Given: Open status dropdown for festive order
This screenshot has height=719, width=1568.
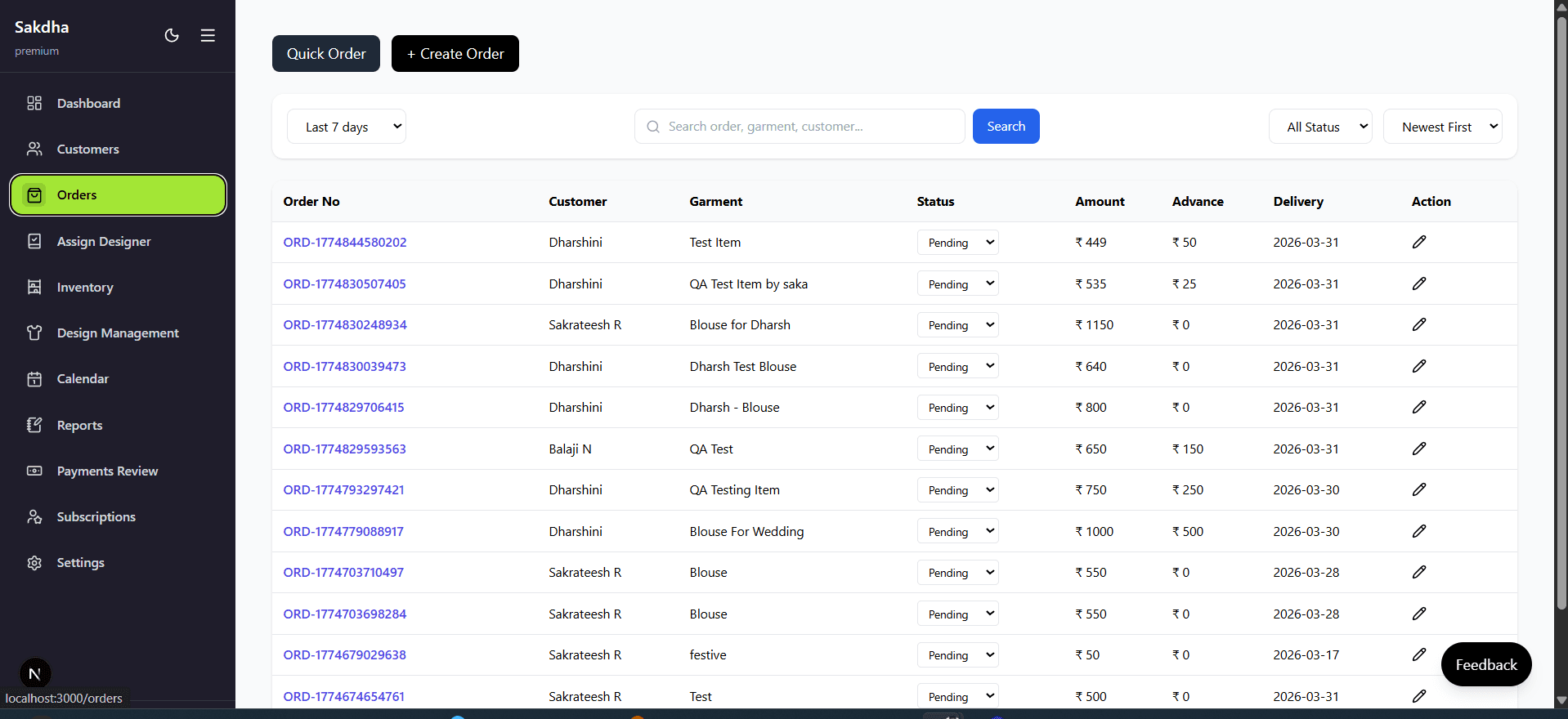Looking at the screenshot, I should (958, 654).
